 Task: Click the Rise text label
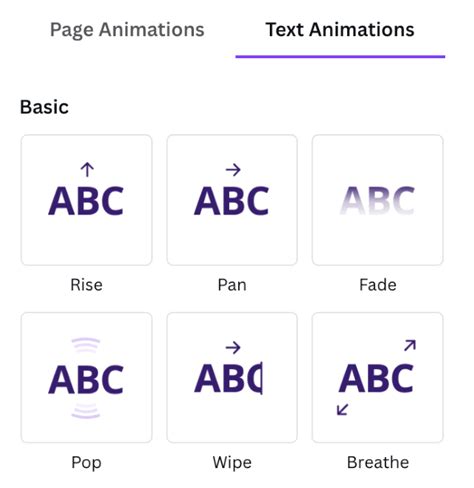pyautogui.click(x=86, y=285)
